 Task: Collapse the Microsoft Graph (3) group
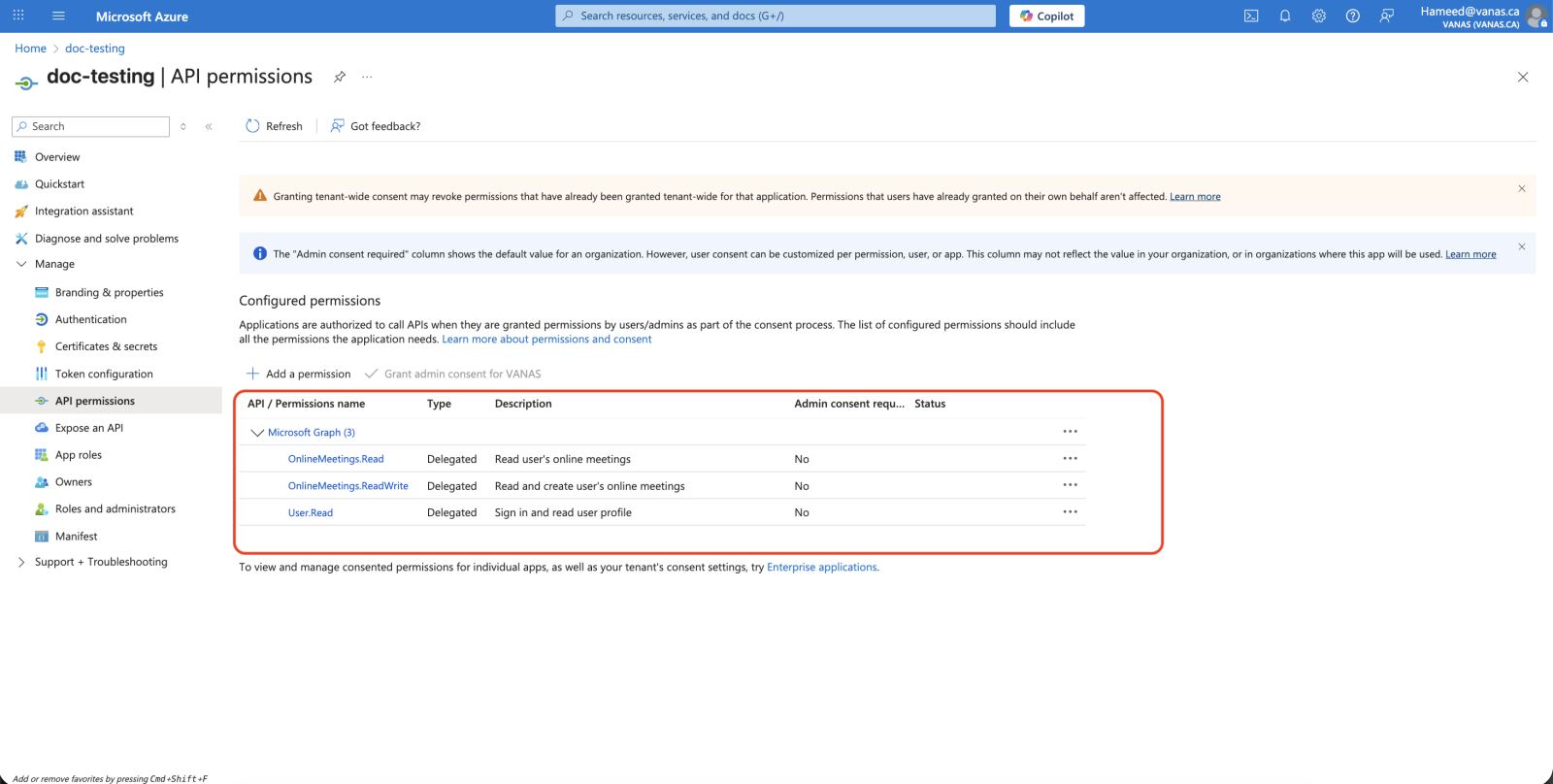click(x=257, y=433)
